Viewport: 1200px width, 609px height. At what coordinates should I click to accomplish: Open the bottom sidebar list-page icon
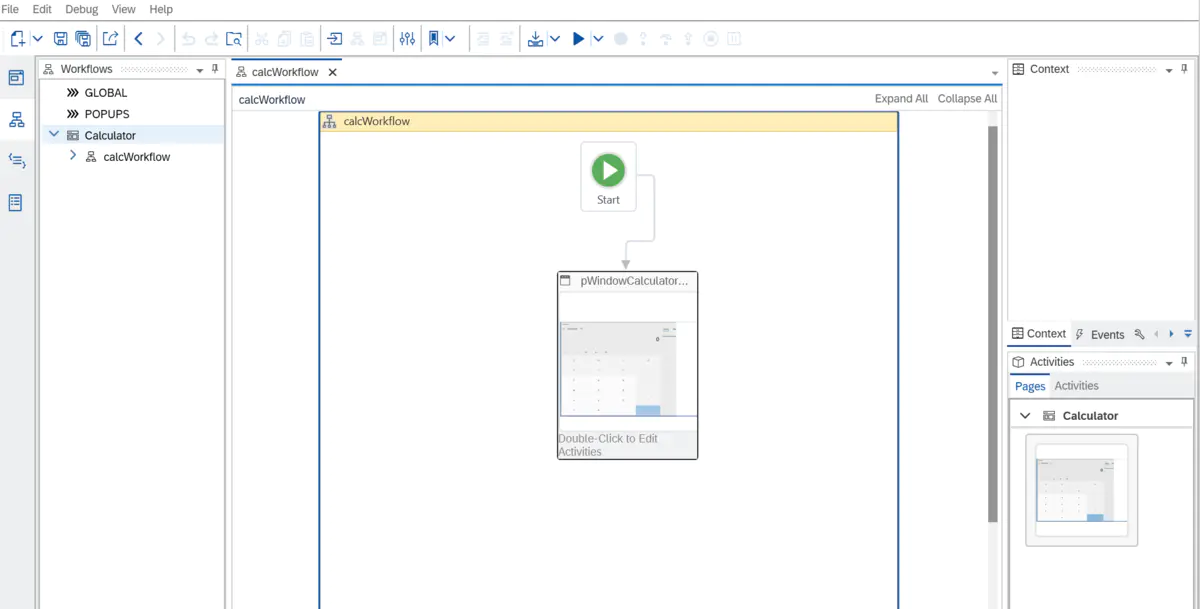coord(16,202)
